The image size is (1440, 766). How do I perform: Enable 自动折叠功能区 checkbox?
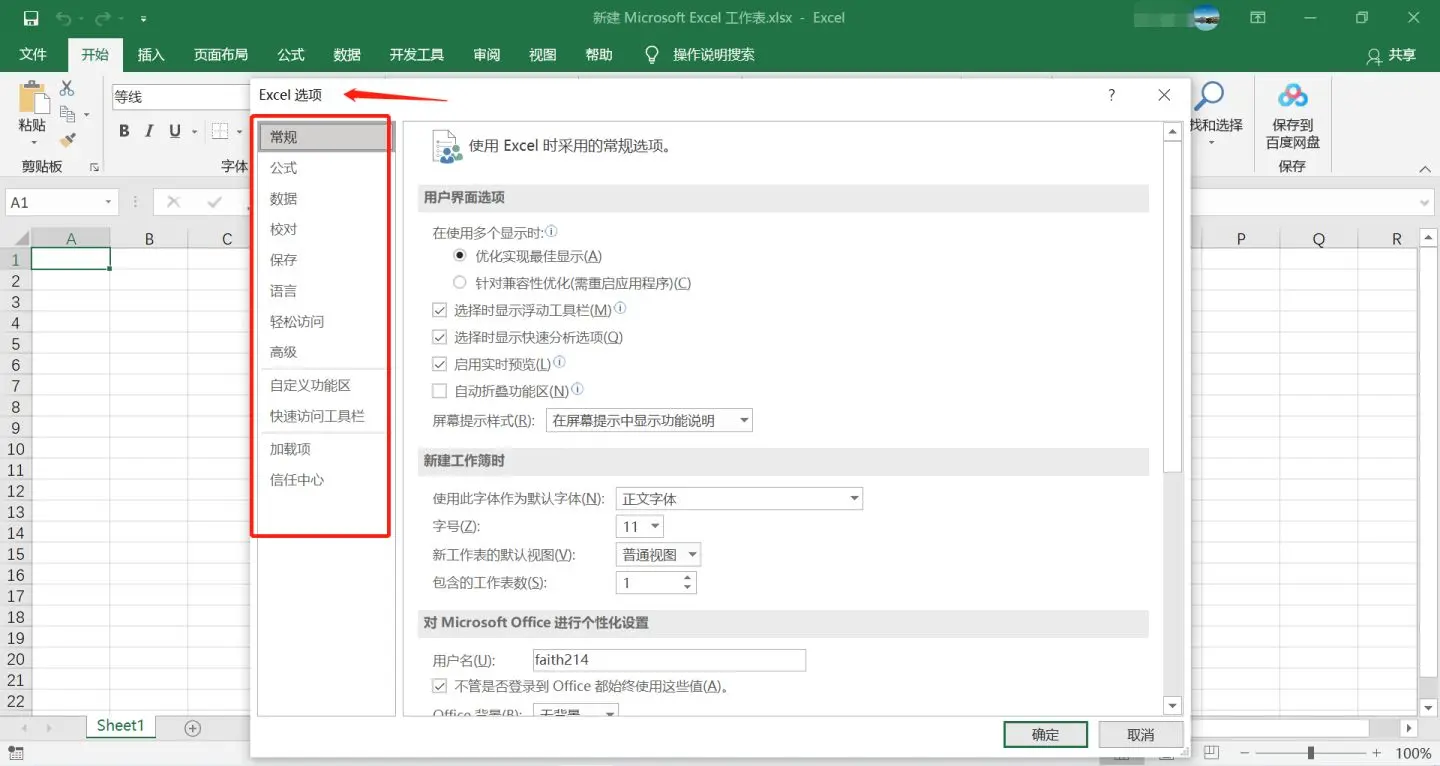pyautogui.click(x=439, y=392)
